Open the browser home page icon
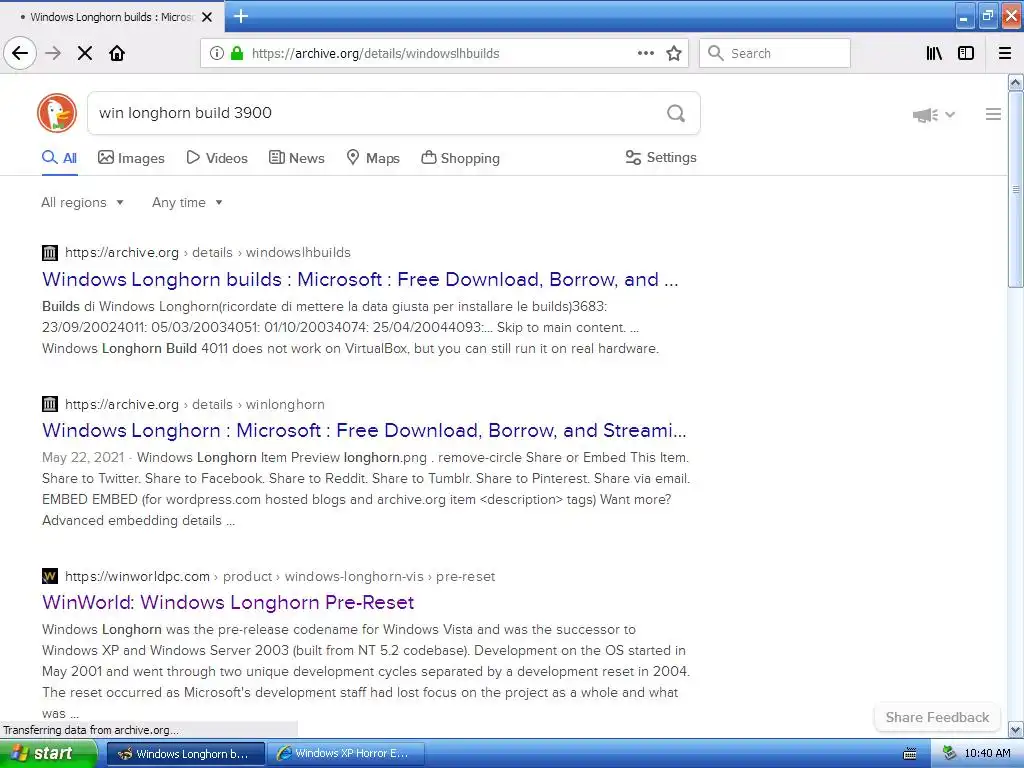Image resolution: width=1024 pixels, height=768 pixels. pyautogui.click(x=117, y=53)
